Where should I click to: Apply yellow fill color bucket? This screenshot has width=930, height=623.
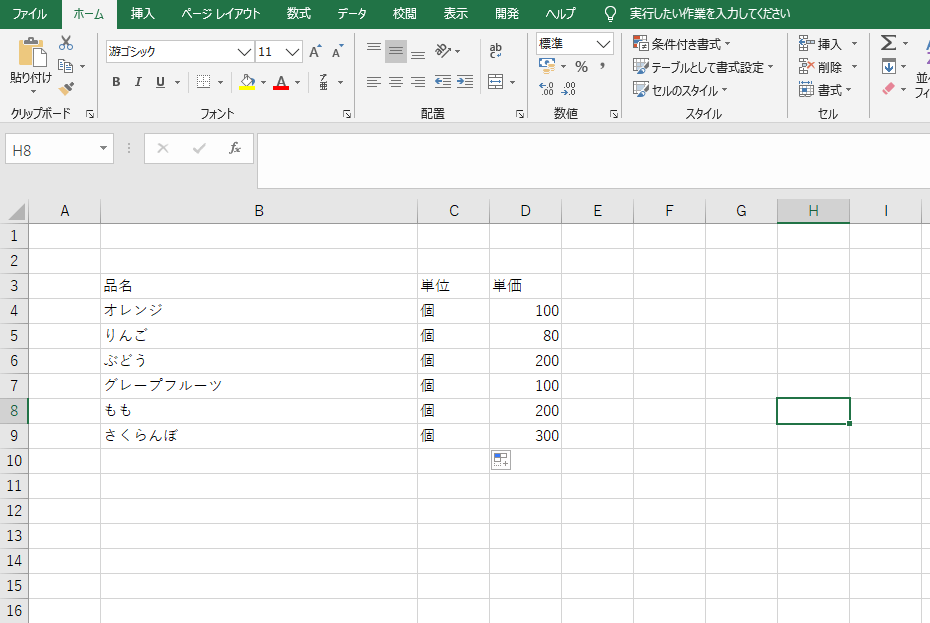coord(247,82)
